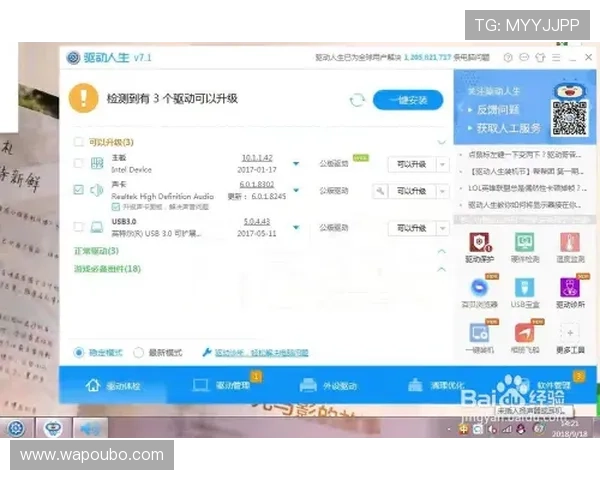Toggle the 升级声卡驱动 sub-option checkbox
Image resolution: width=600 pixels, height=480 pixels.
coord(116,207)
